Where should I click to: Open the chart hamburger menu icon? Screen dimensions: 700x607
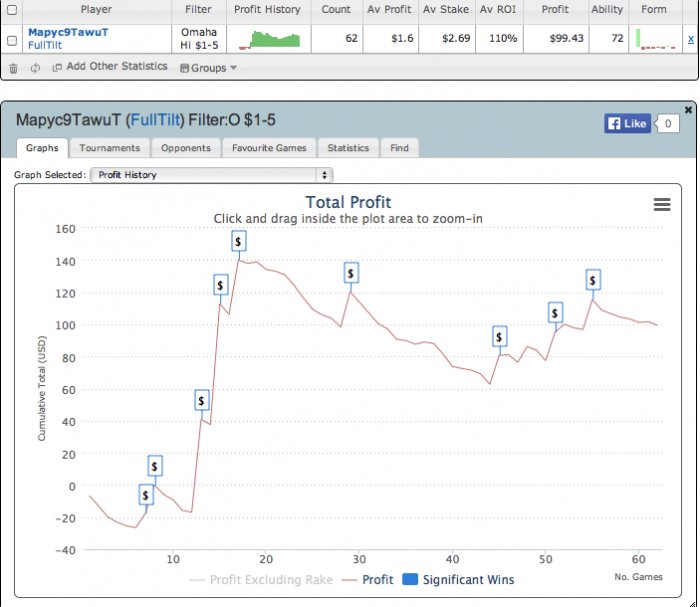click(x=662, y=204)
